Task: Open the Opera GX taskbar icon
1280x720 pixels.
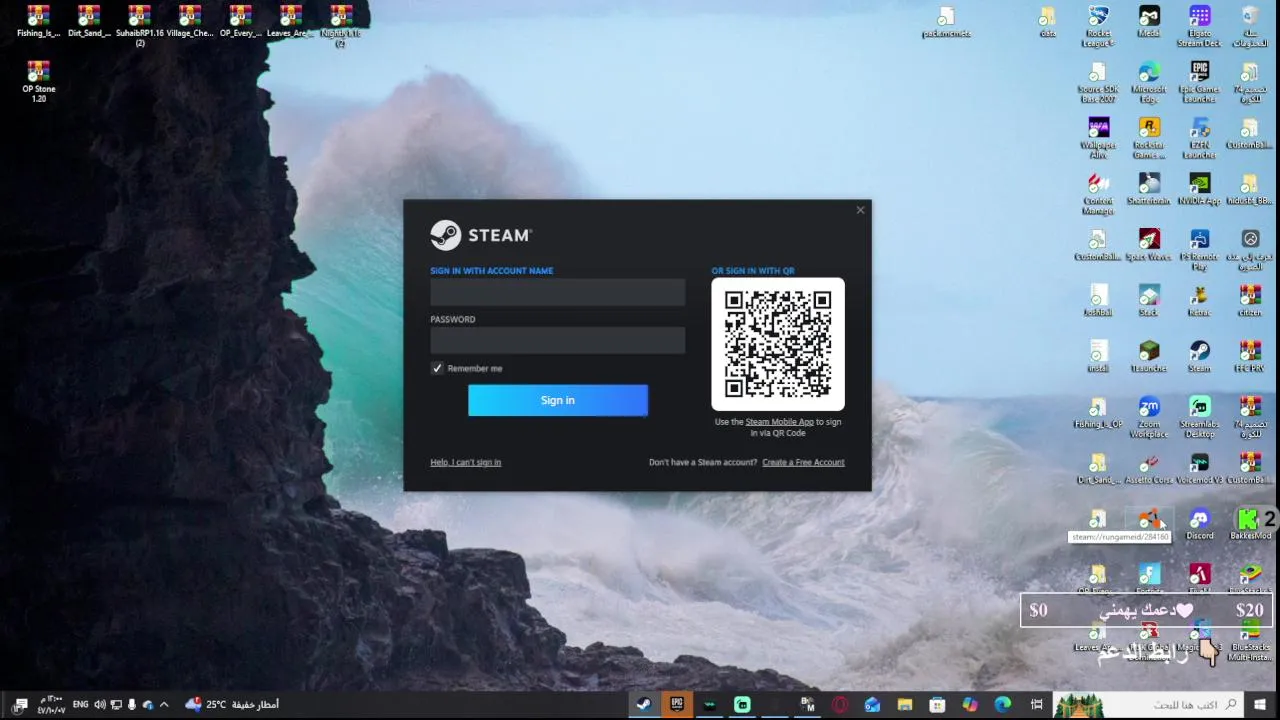Action: (x=840, y=705)
